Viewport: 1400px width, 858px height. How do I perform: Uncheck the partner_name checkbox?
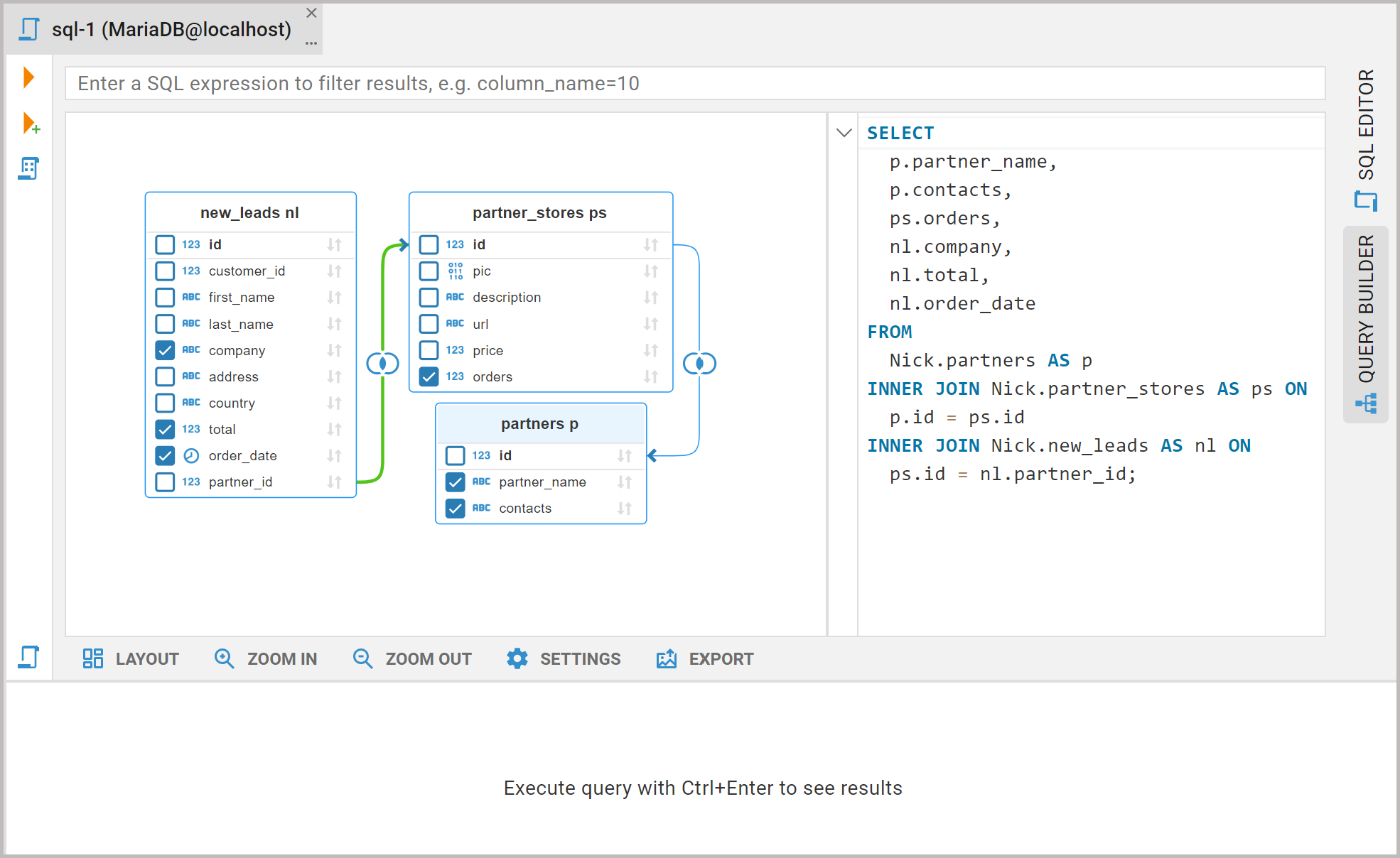click(455, 482)
